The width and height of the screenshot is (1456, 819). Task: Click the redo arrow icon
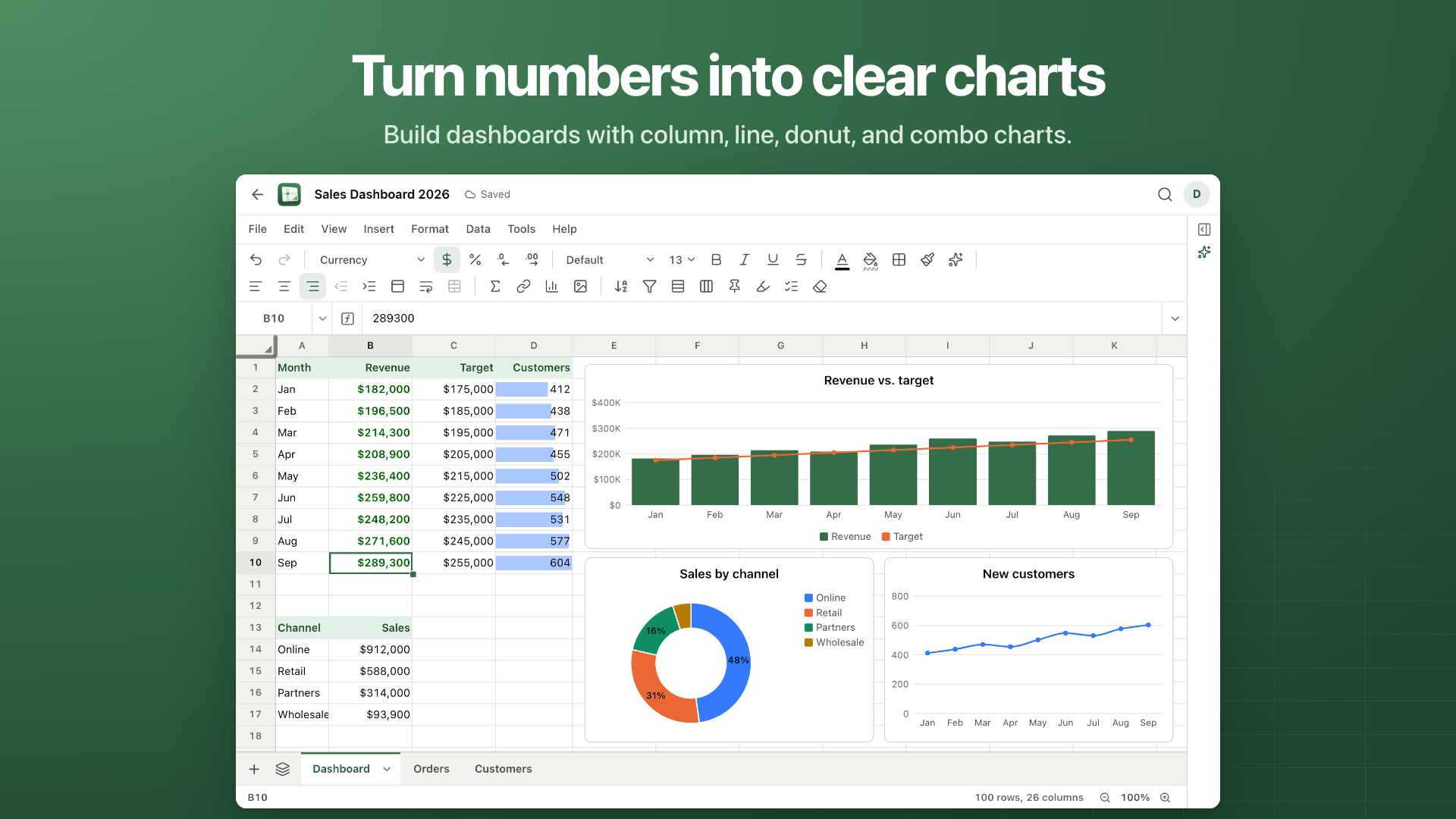point(284,259)
